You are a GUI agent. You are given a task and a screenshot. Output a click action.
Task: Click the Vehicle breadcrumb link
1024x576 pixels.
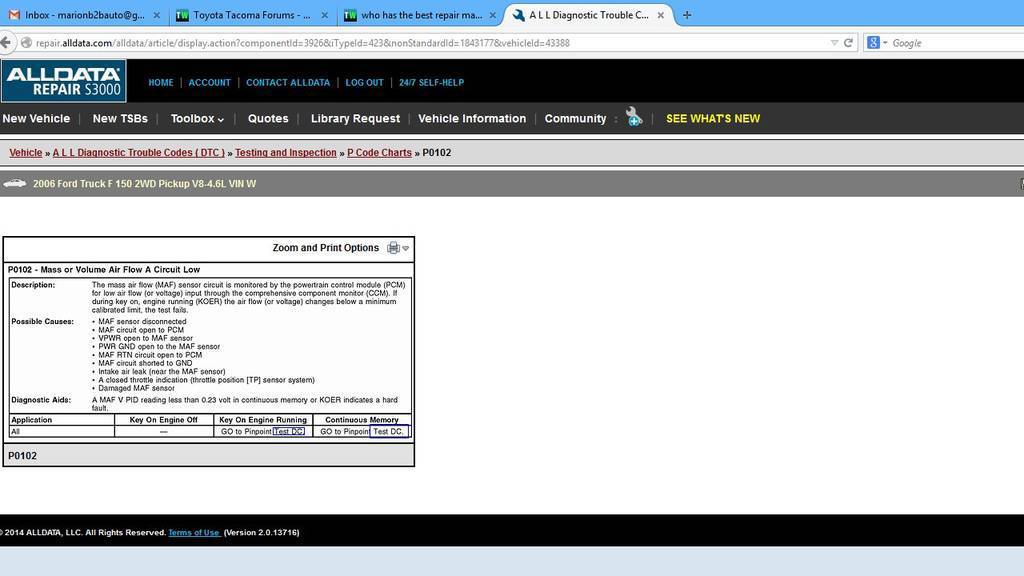[x=25, y=153]
